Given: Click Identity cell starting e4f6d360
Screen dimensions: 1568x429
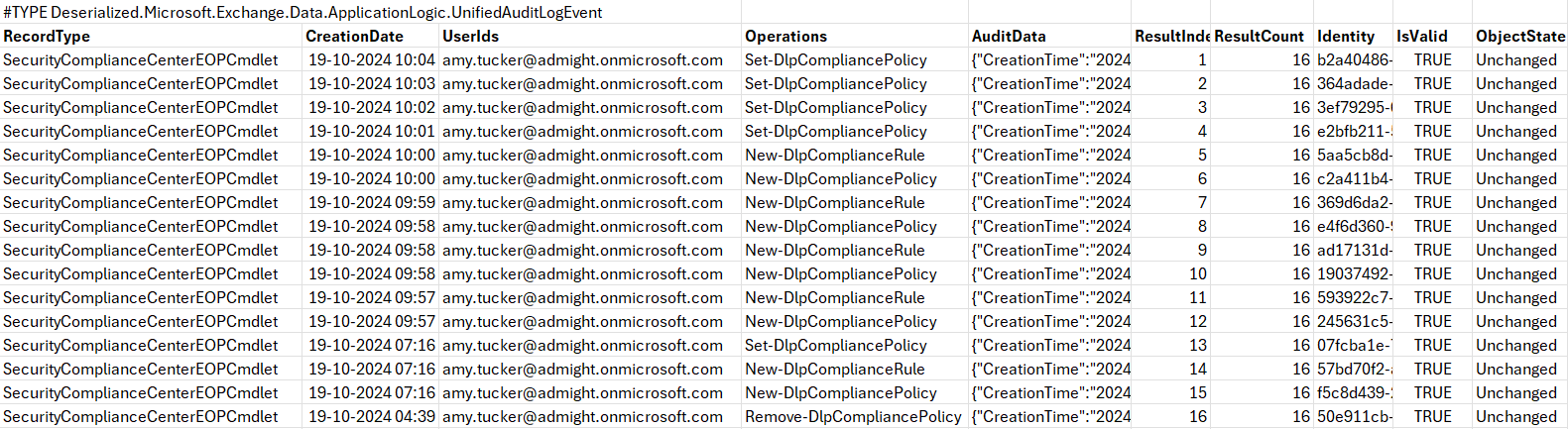Looking at the screenshot, I should [x=1354, y=227].
